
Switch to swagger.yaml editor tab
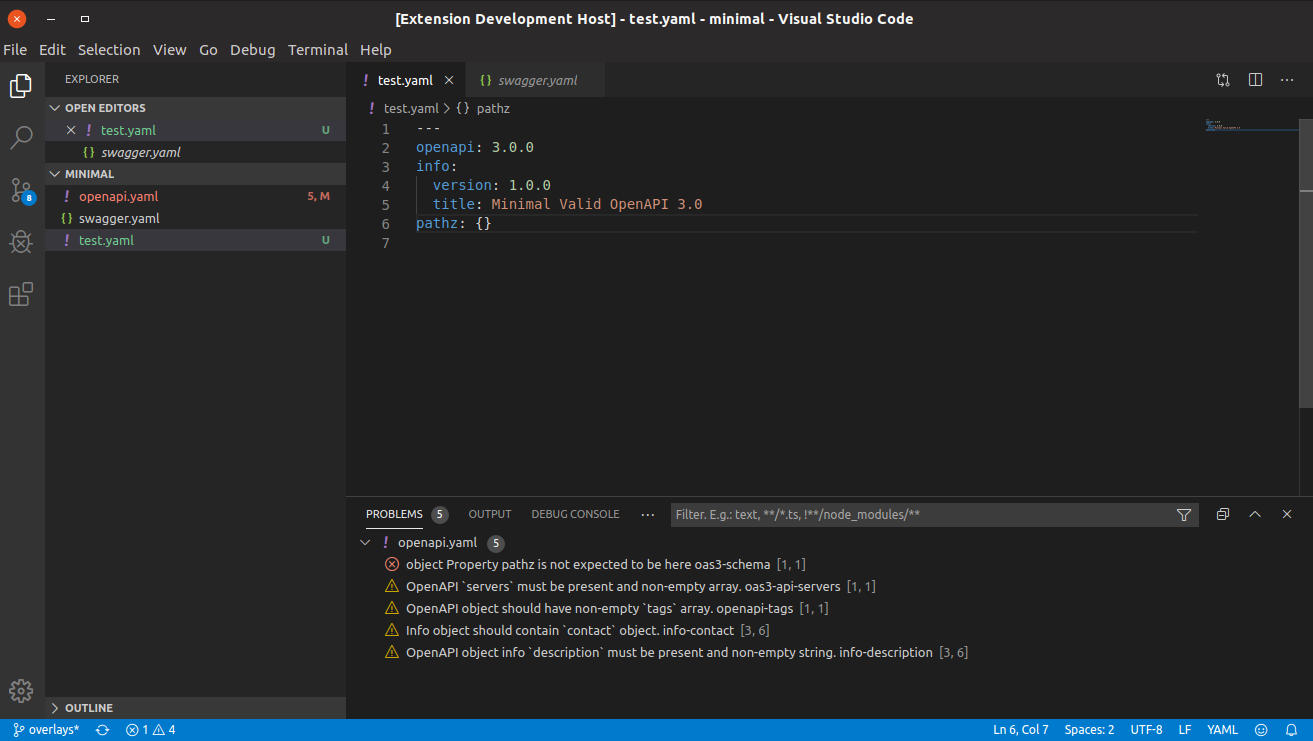[x=535, y=80]
